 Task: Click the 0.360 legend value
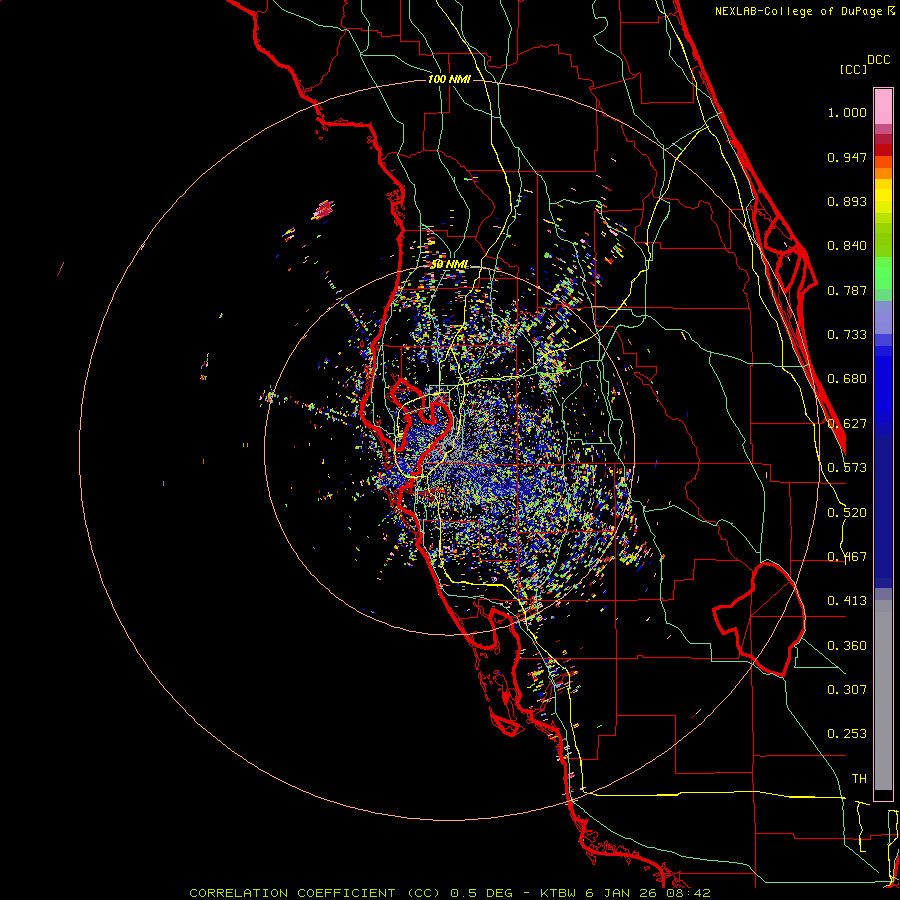tap(847, 646)
